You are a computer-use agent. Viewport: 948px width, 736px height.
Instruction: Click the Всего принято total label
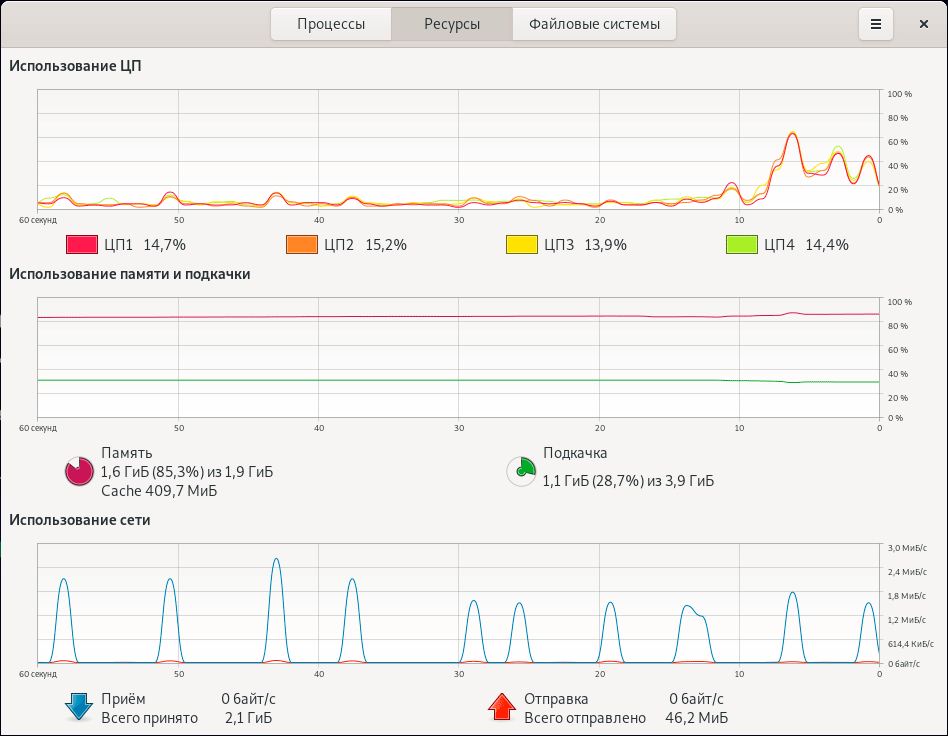coord(149,718)
